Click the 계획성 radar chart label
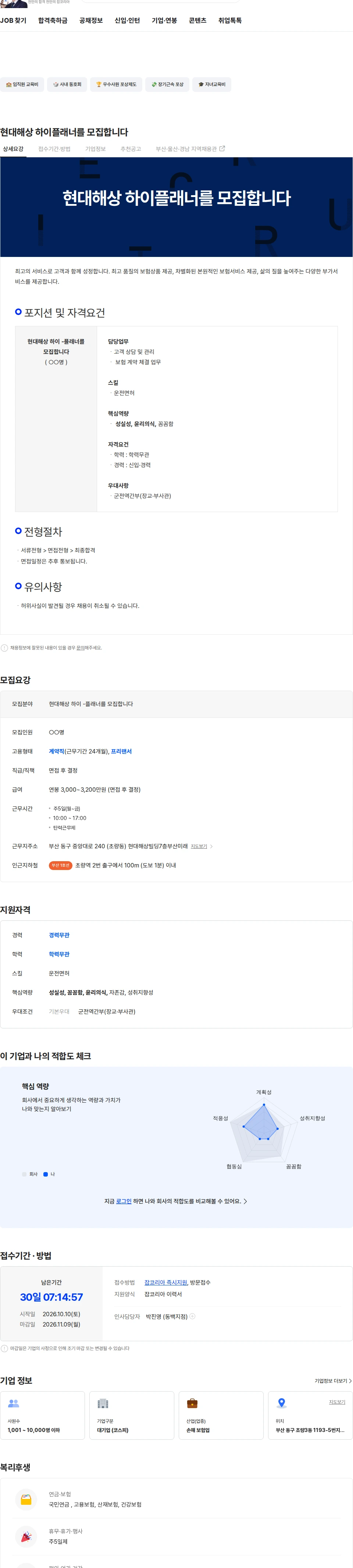The width and height of the screenshot is (353, 1568). [264, 1093]
